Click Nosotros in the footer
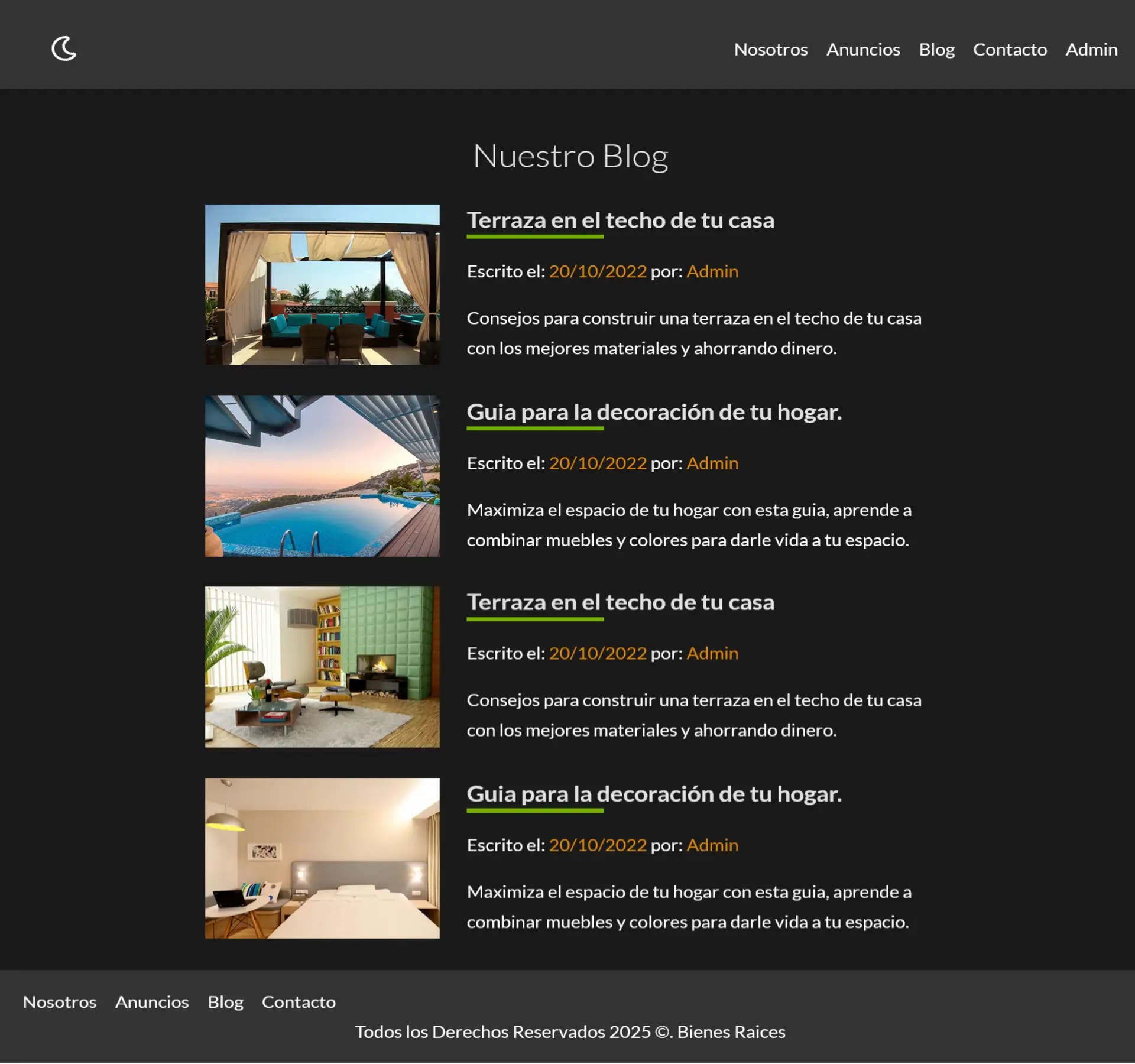This screenshot has width=1135, height=1064. coord(60,1002)
